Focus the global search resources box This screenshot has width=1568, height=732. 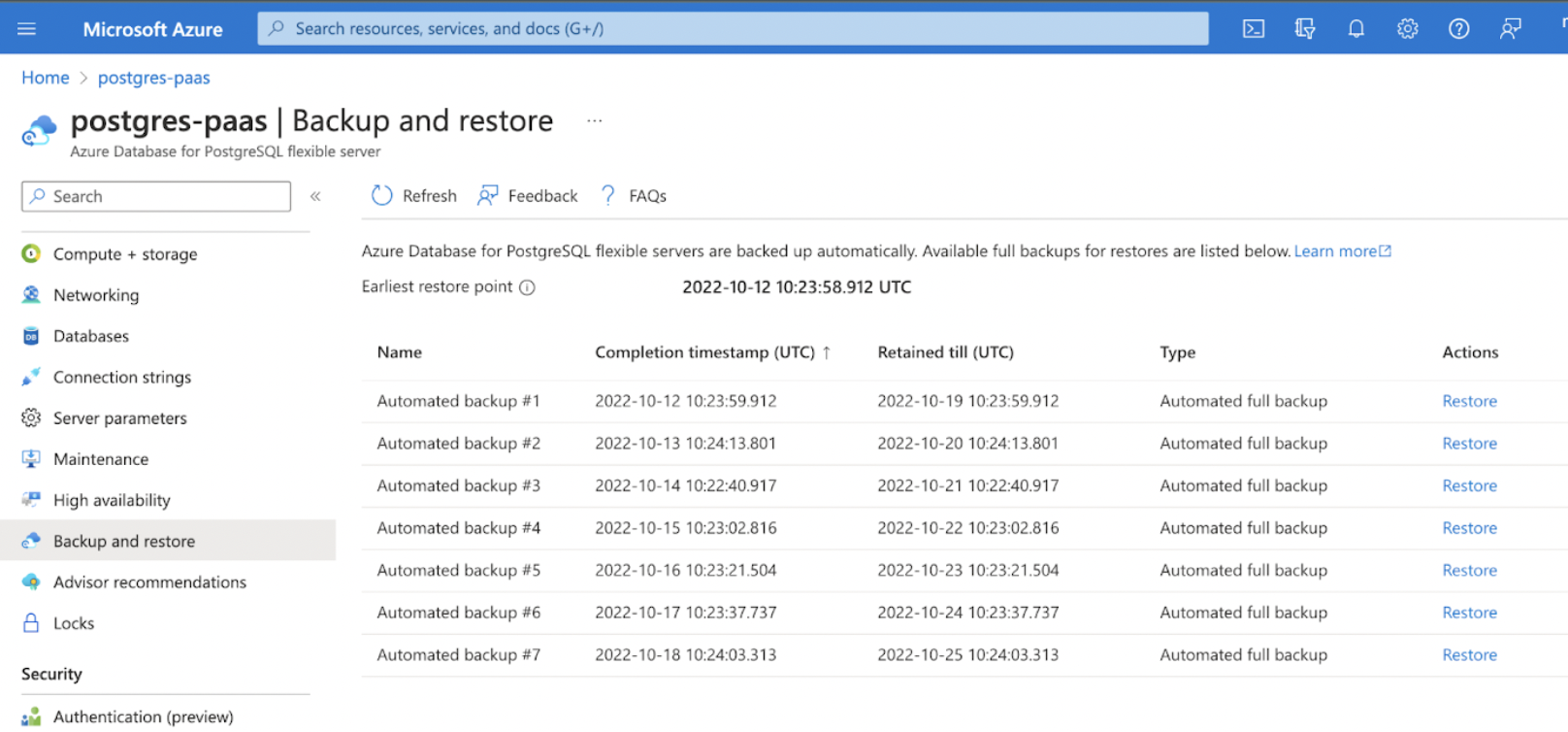733,28
